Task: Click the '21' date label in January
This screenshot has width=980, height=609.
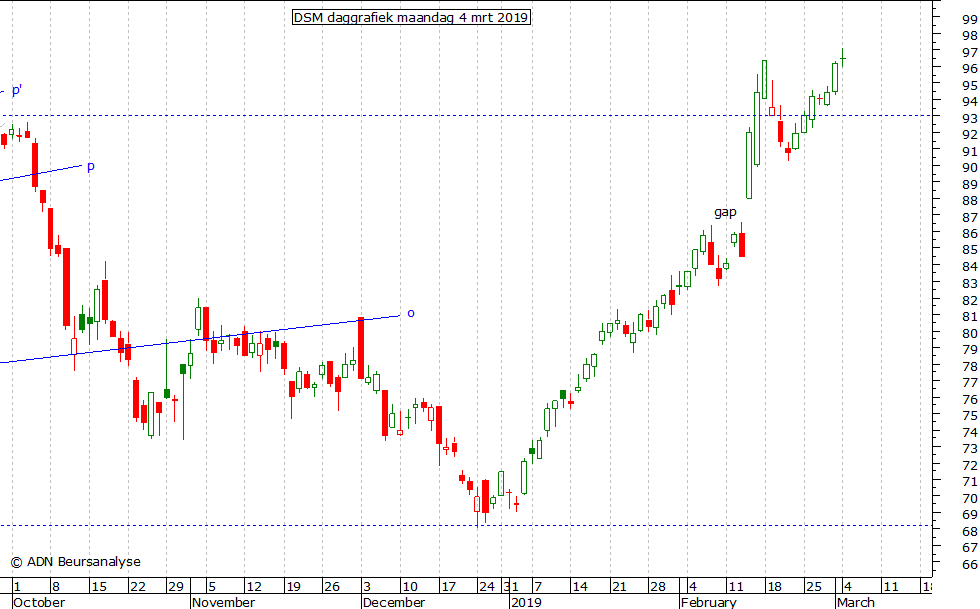Action: click(x=619, y=586)
